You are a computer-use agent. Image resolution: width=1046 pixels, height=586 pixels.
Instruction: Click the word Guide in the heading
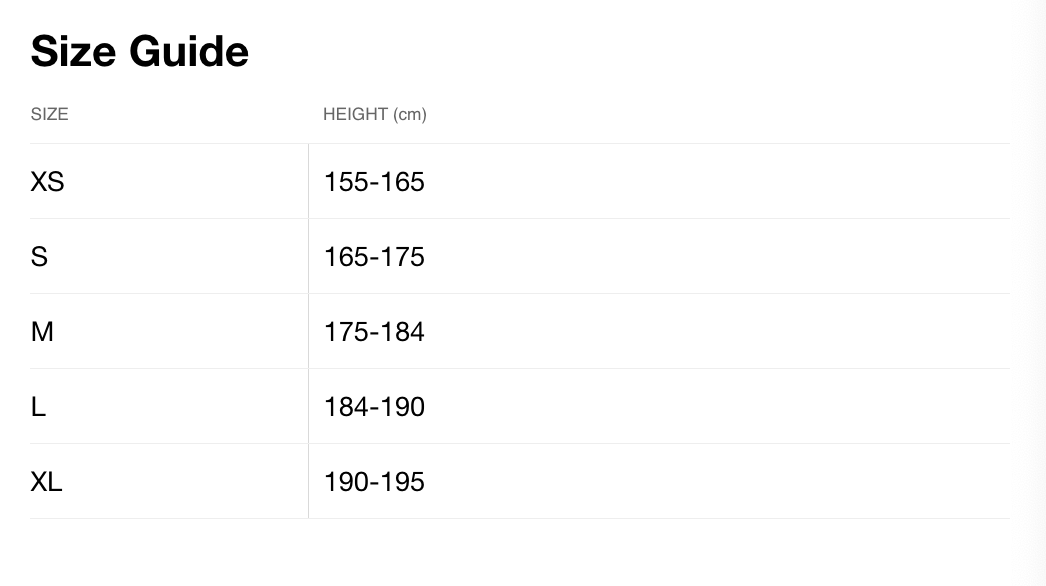[188, 51]
